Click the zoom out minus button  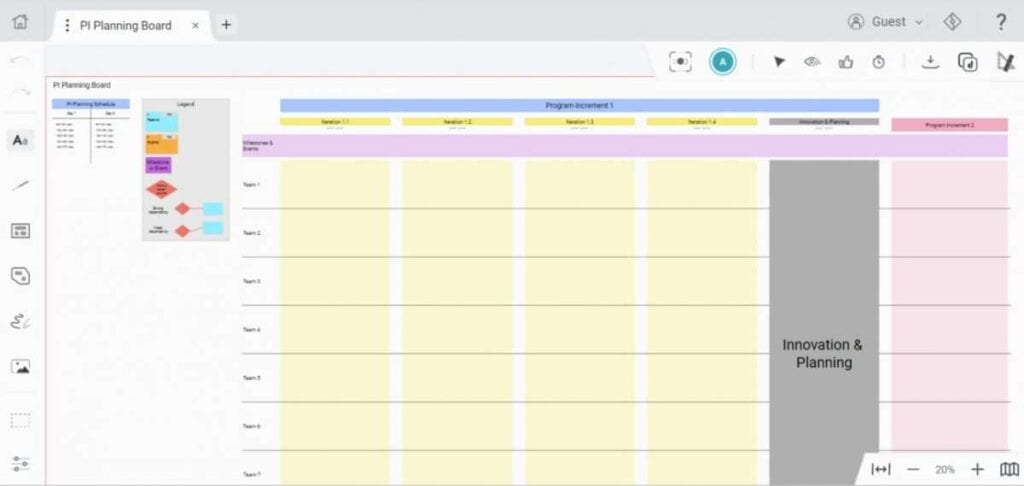tap(912, 469)
